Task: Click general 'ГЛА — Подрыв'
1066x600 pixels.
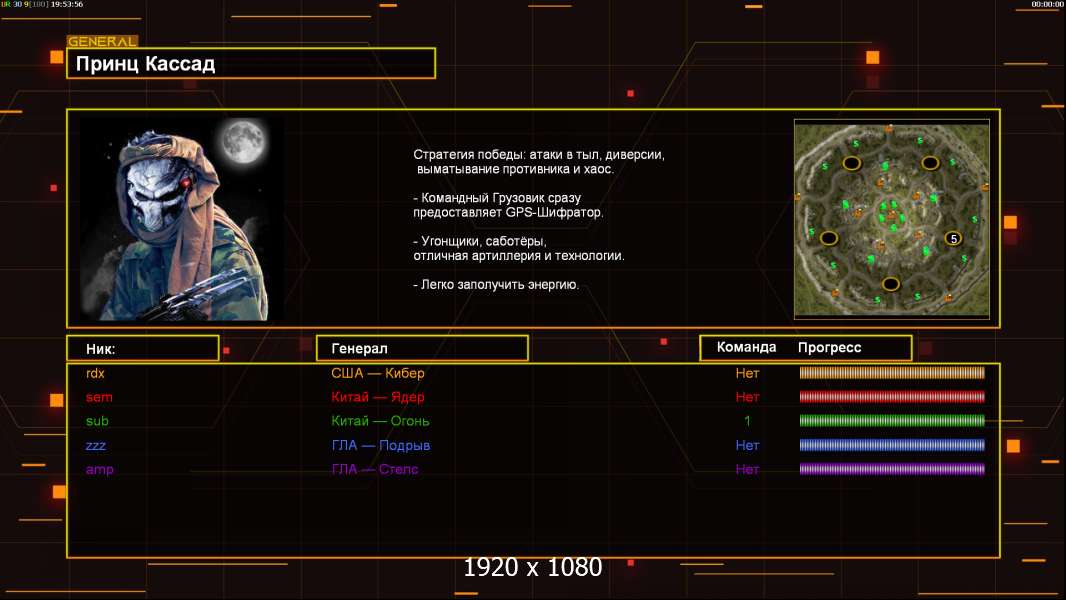Action: coord(380,446)
